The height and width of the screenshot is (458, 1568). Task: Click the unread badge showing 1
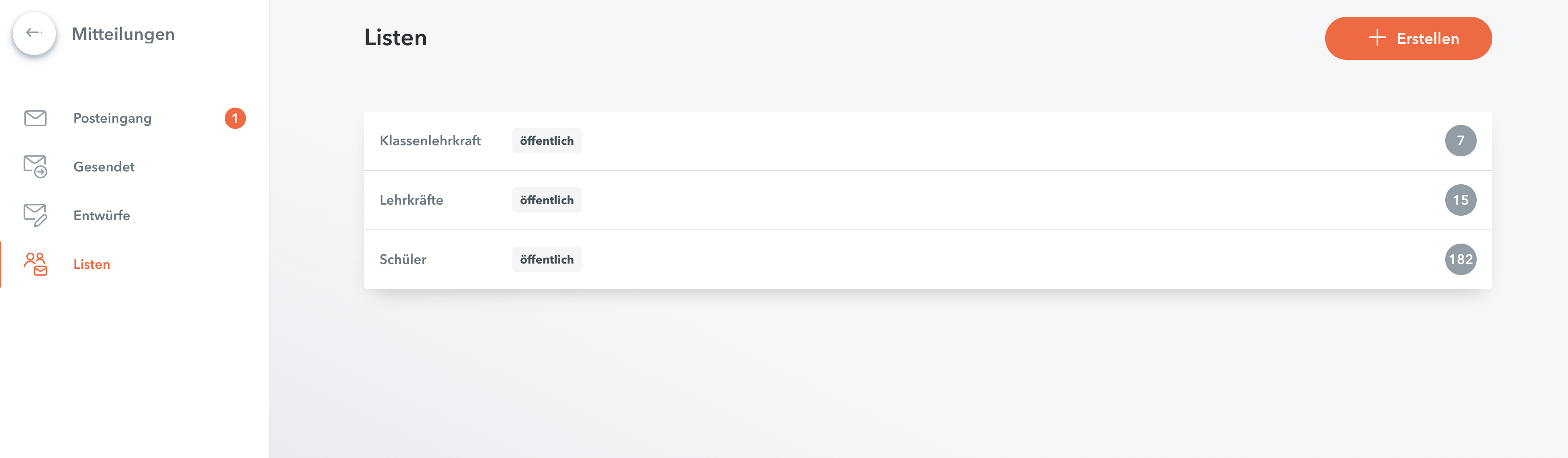(235, 118)
